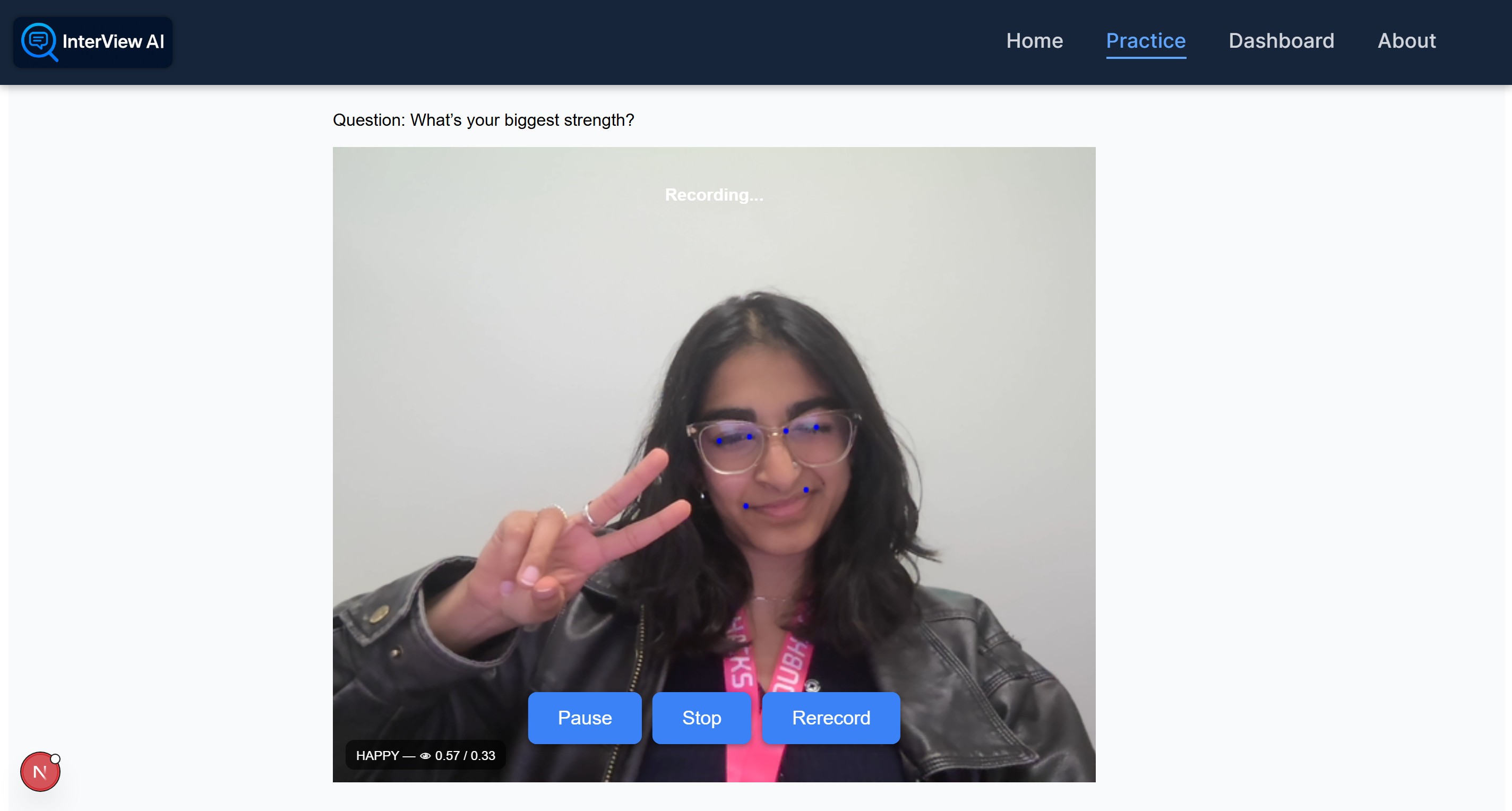Click the small white dot on the N badge
The image size is (1512, 811).
tap(55, 758)
